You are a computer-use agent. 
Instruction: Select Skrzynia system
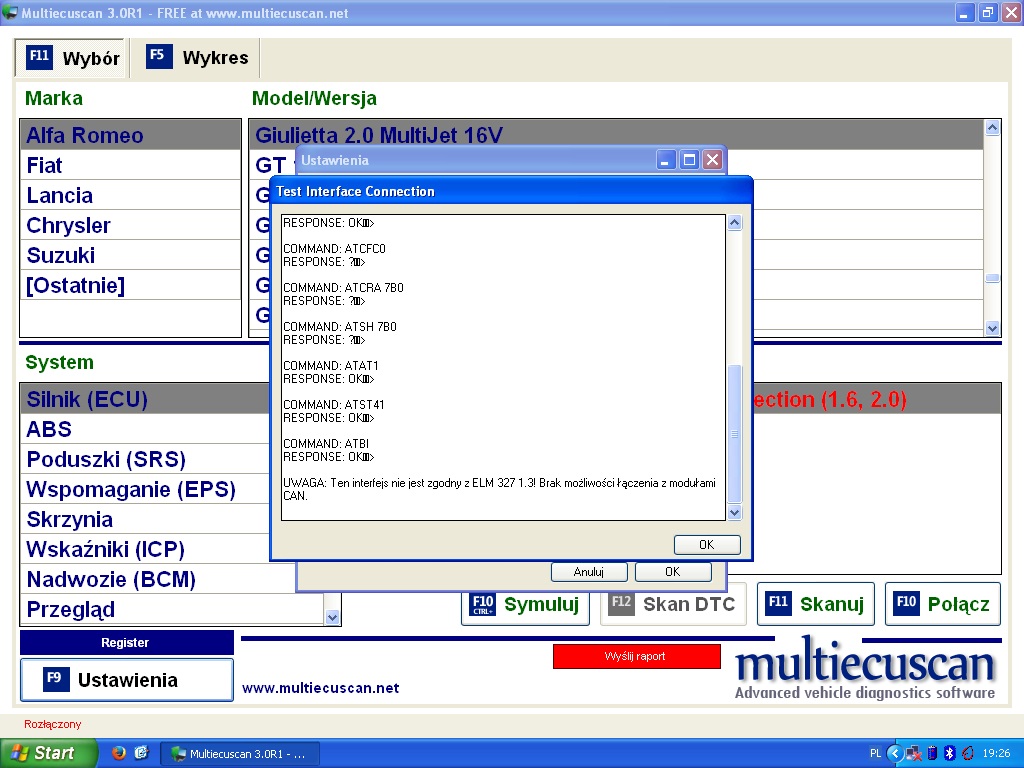(x=145, y=519)
